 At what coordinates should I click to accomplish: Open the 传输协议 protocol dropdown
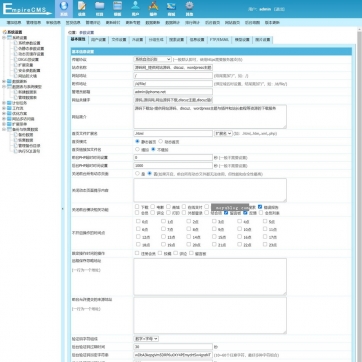[x=153, y=59]
